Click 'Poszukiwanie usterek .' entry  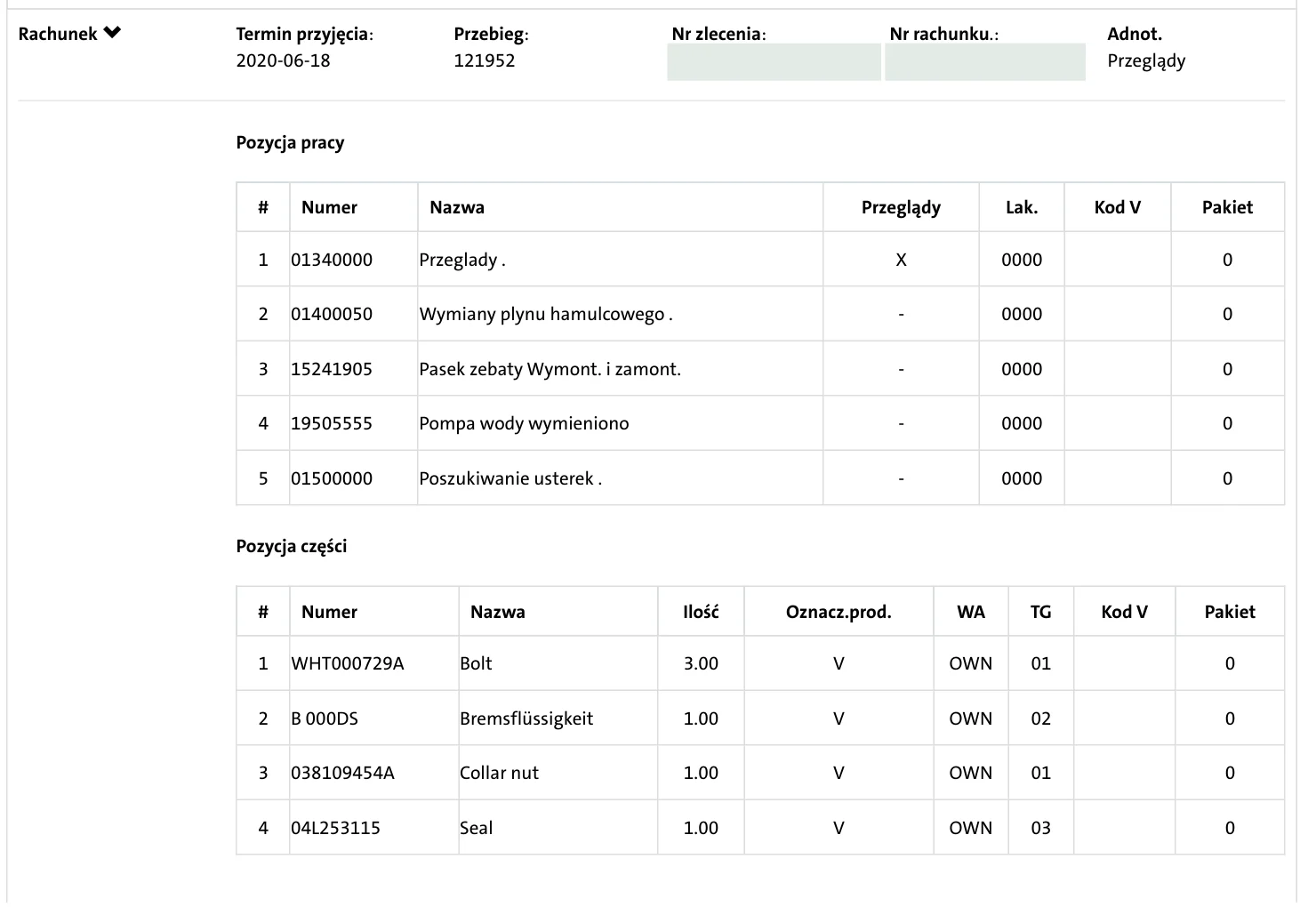pos(510,478)
